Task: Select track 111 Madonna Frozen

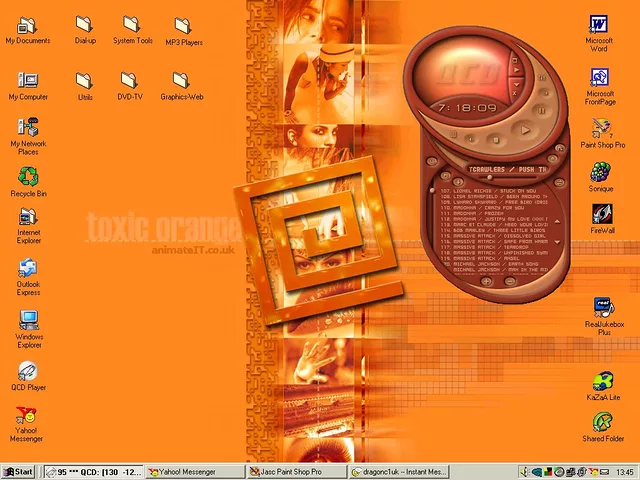Action: tap(472, 213)
